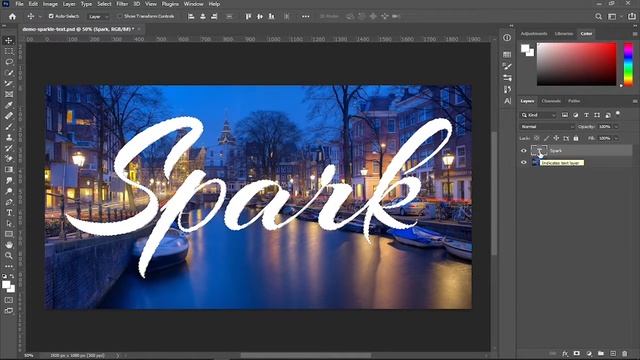Click the foreground color swatch in toolbox
The height and width of the screenshot is (360, 640).
6,285
